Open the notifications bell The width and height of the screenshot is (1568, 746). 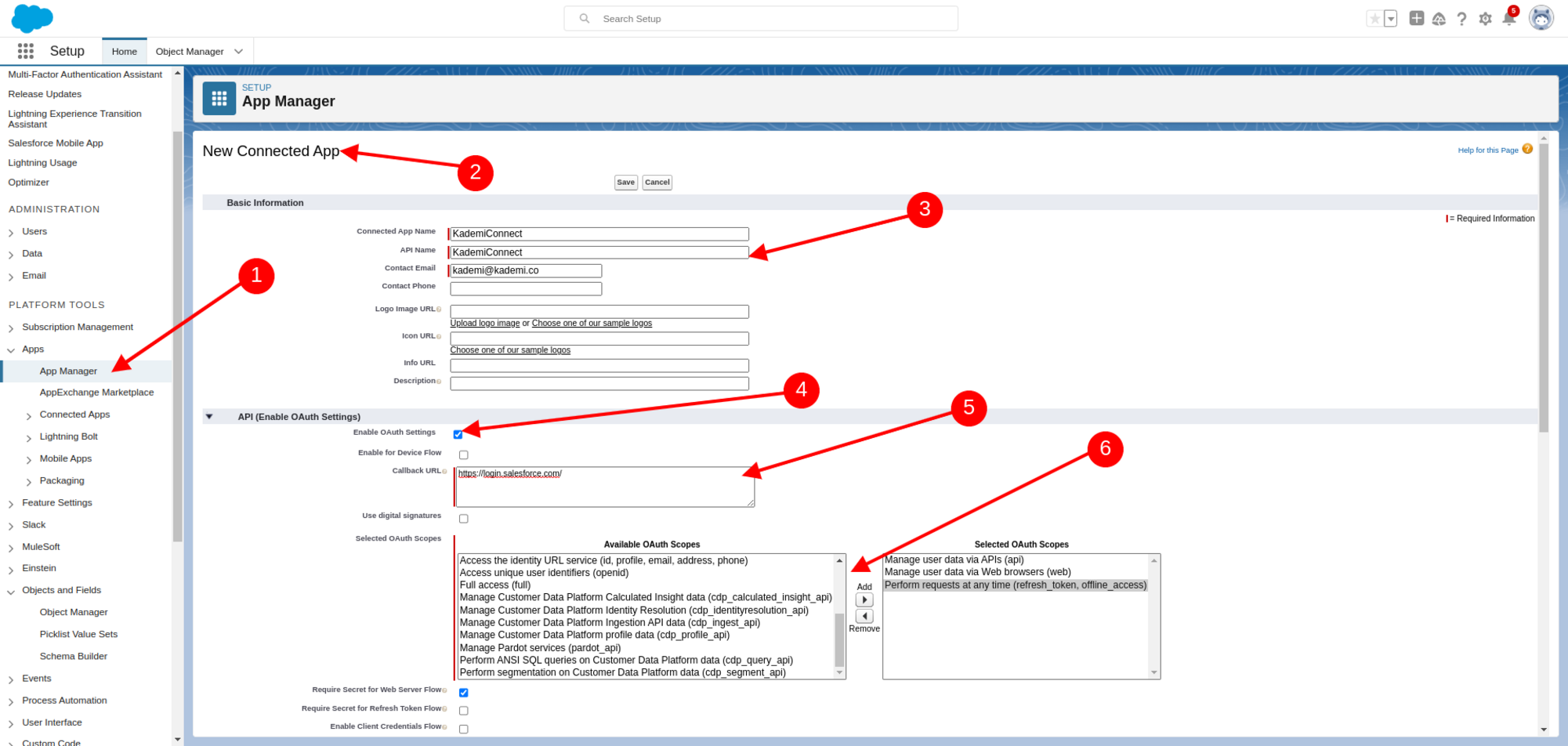[x=1508, y=18]
